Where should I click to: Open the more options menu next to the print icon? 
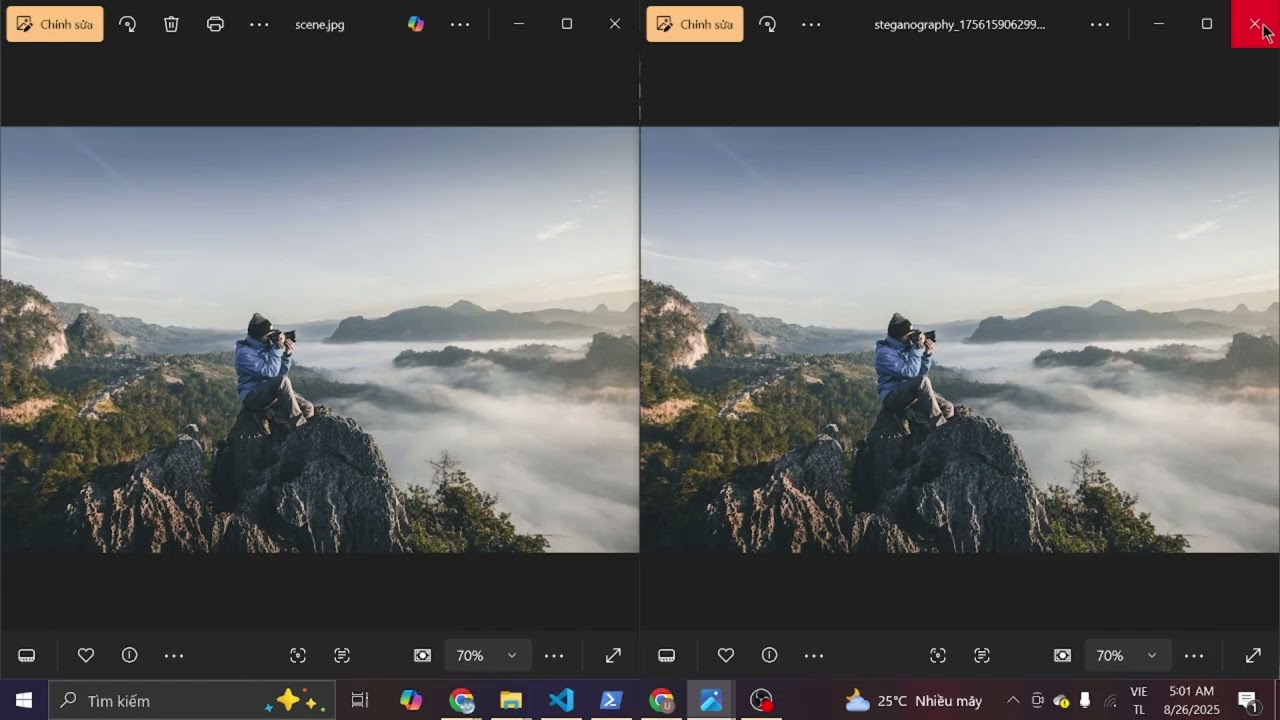[x=259, y=24]
